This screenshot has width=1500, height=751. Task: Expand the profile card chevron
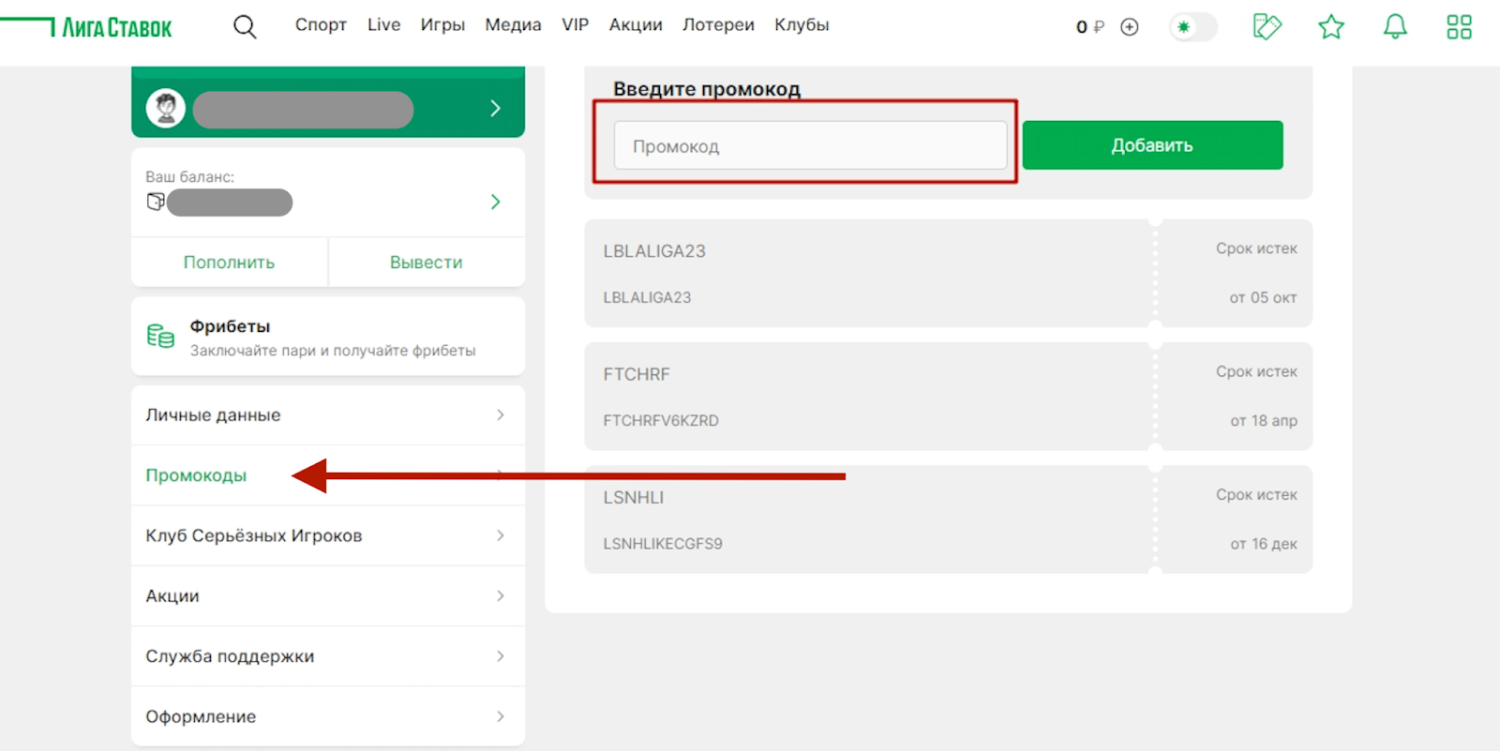click(495, 109)
